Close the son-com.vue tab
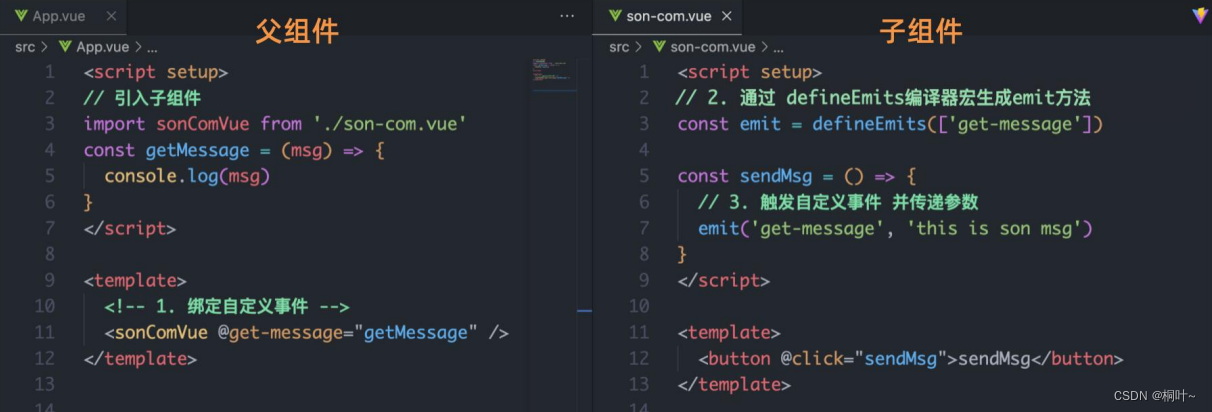 coord(727,16)
